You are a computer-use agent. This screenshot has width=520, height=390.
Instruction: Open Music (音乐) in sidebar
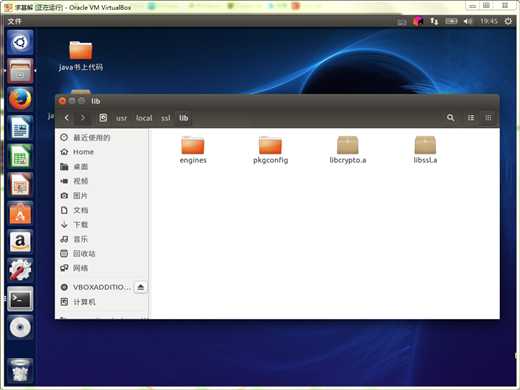[102, 239]
